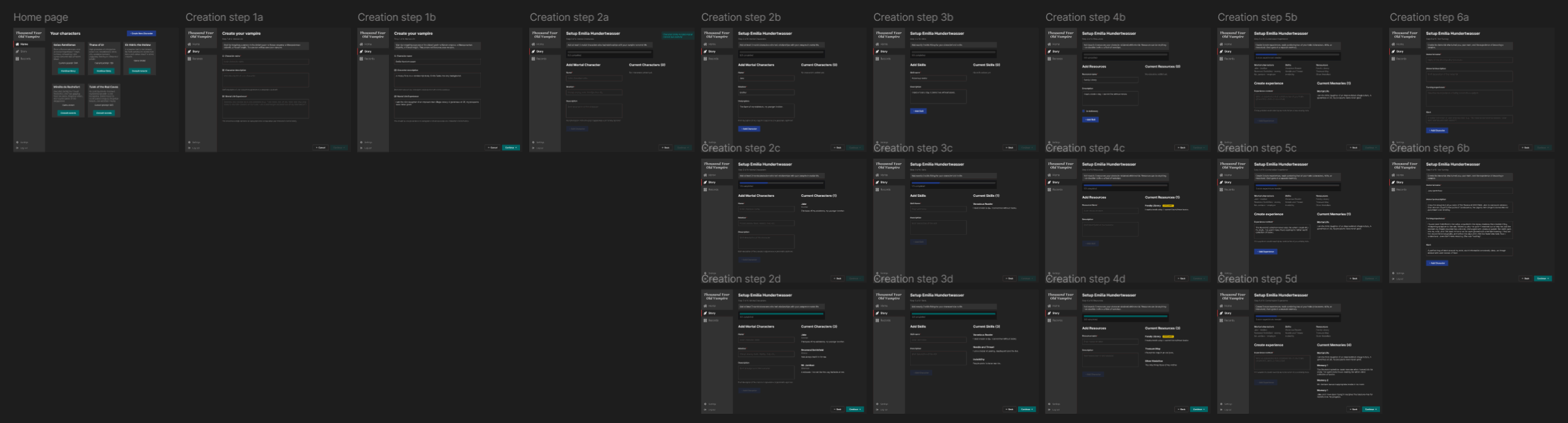Click Records icon in Creation step 2a sidebar
The width and height of the screenshot is (1568, 423).
pyautogui.click(x=534, y=59)
